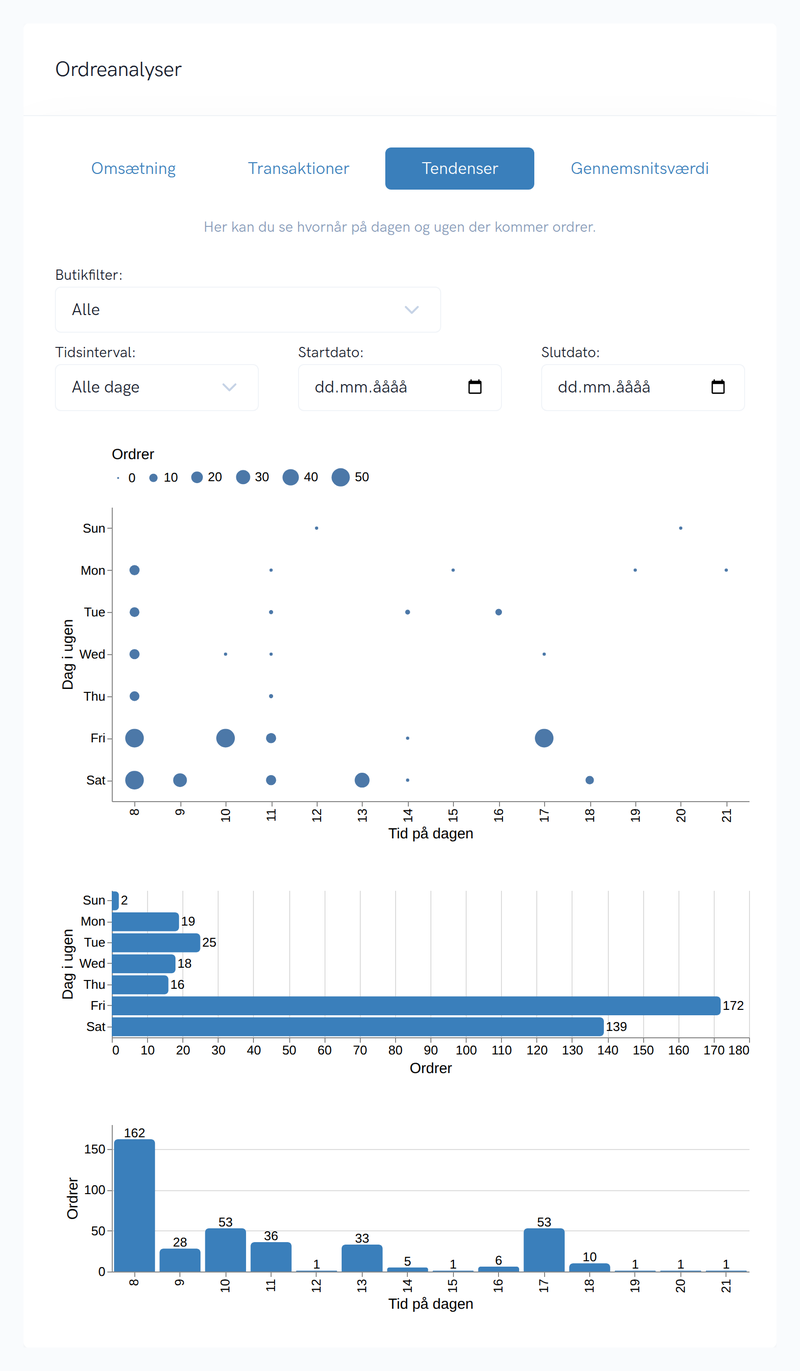800x1371 pixels.
Task: Select the Monday bubble at hour 8
Action: tap(135, 570)
